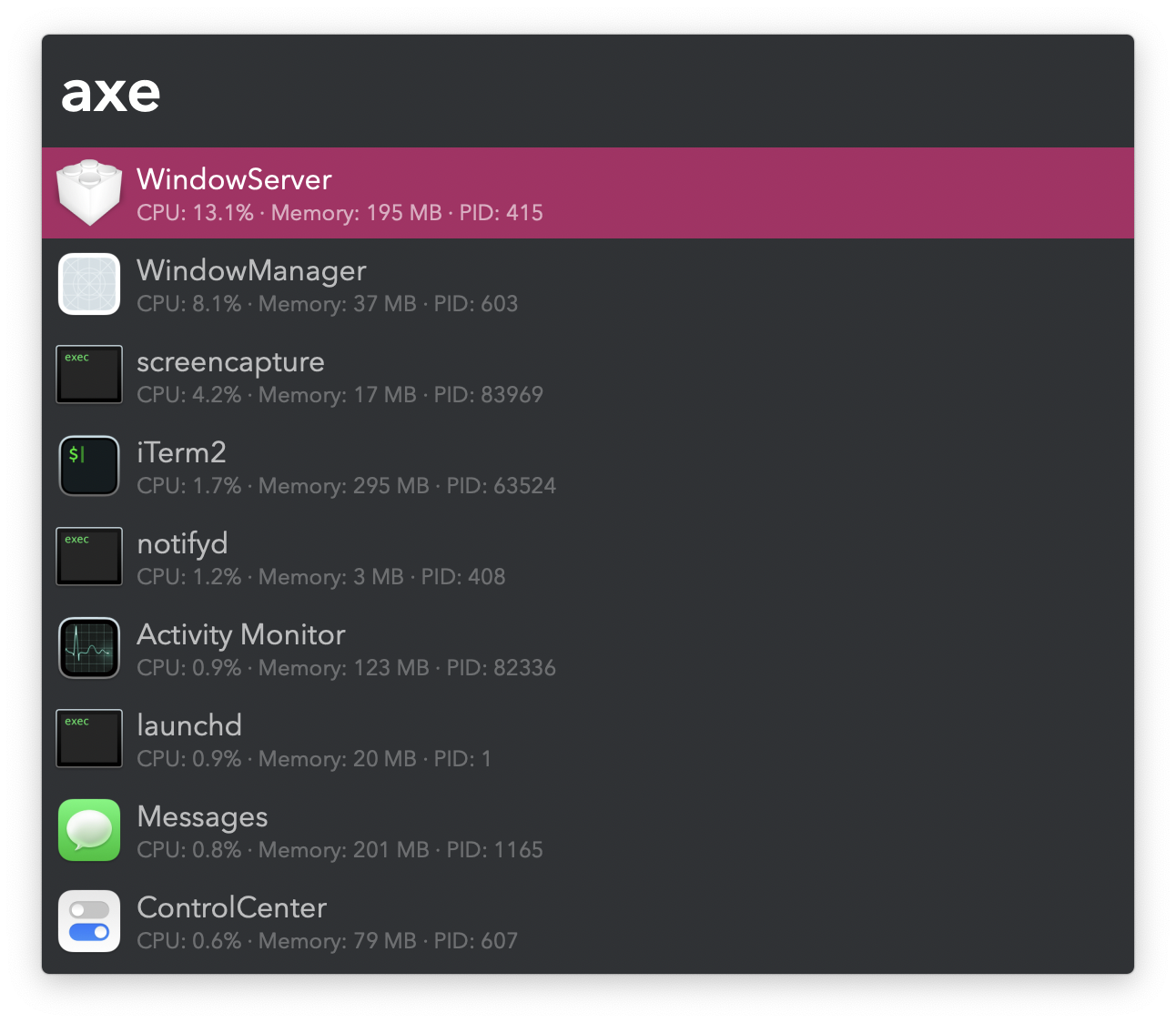Select the Activity Monitor process title
1176x1023 pixels.
point(241,635)
